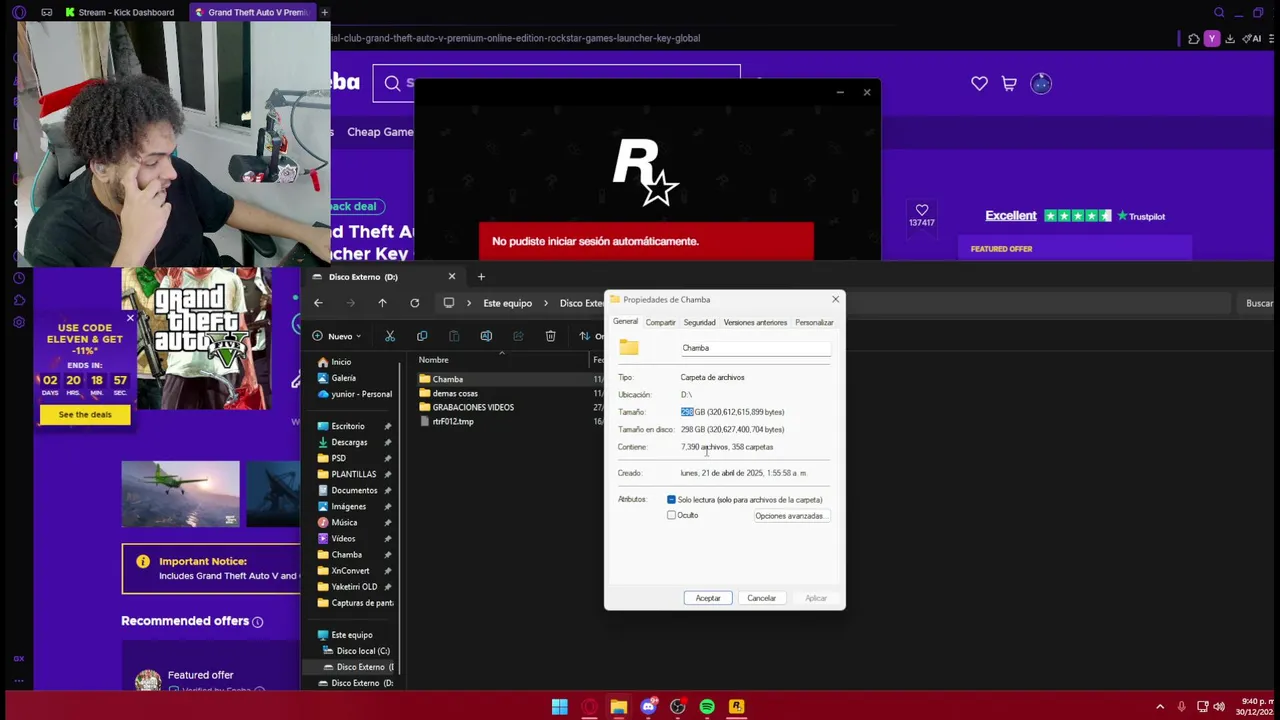Go up one folder level in Explorer
Image resolution: width=1280 pixels, height=720 pixels.
(x=382, y=303)
